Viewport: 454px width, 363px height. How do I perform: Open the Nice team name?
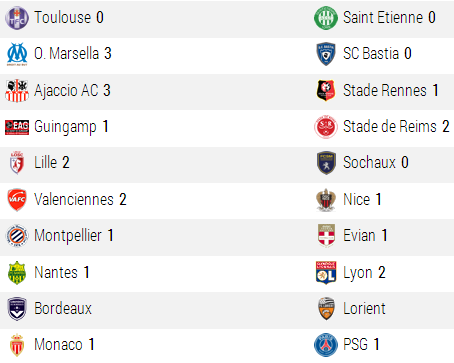tap(357, 200)
